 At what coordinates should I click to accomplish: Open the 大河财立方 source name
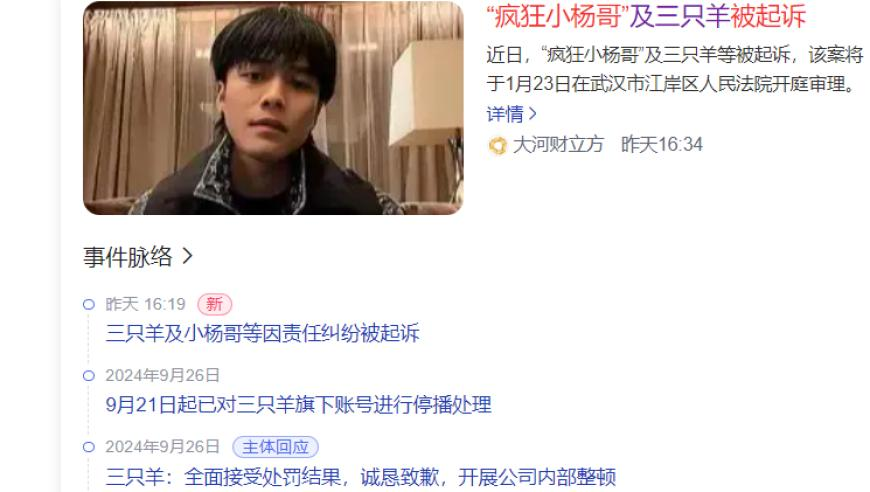pos(558,145)
